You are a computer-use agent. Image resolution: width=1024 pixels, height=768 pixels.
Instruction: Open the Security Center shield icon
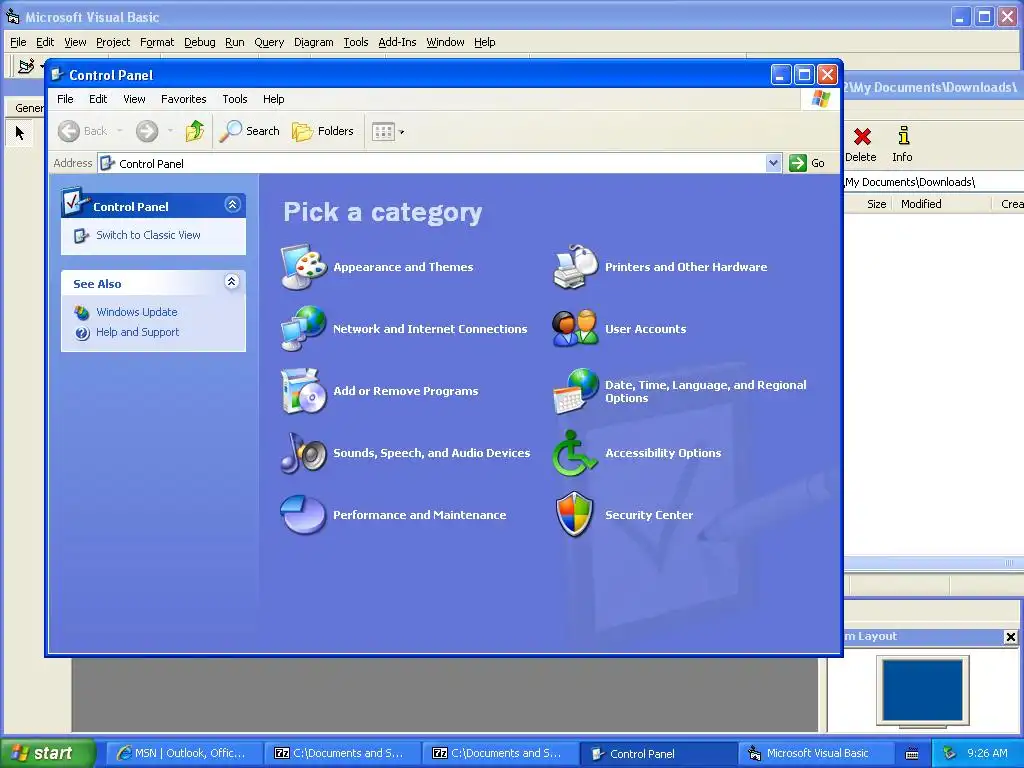575,515
